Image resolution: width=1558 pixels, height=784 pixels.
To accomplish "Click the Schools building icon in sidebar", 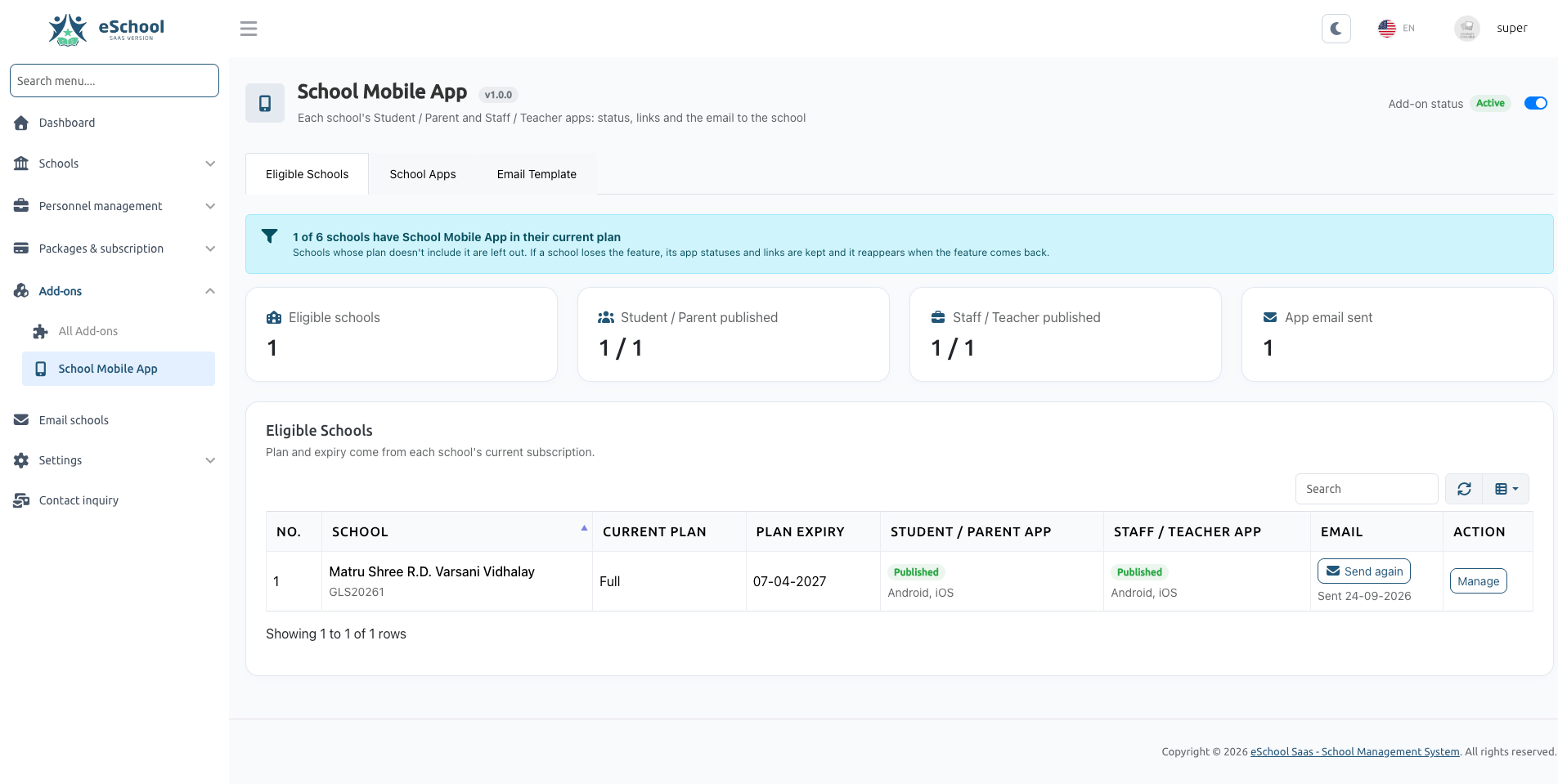I will [x=21, y=164].
